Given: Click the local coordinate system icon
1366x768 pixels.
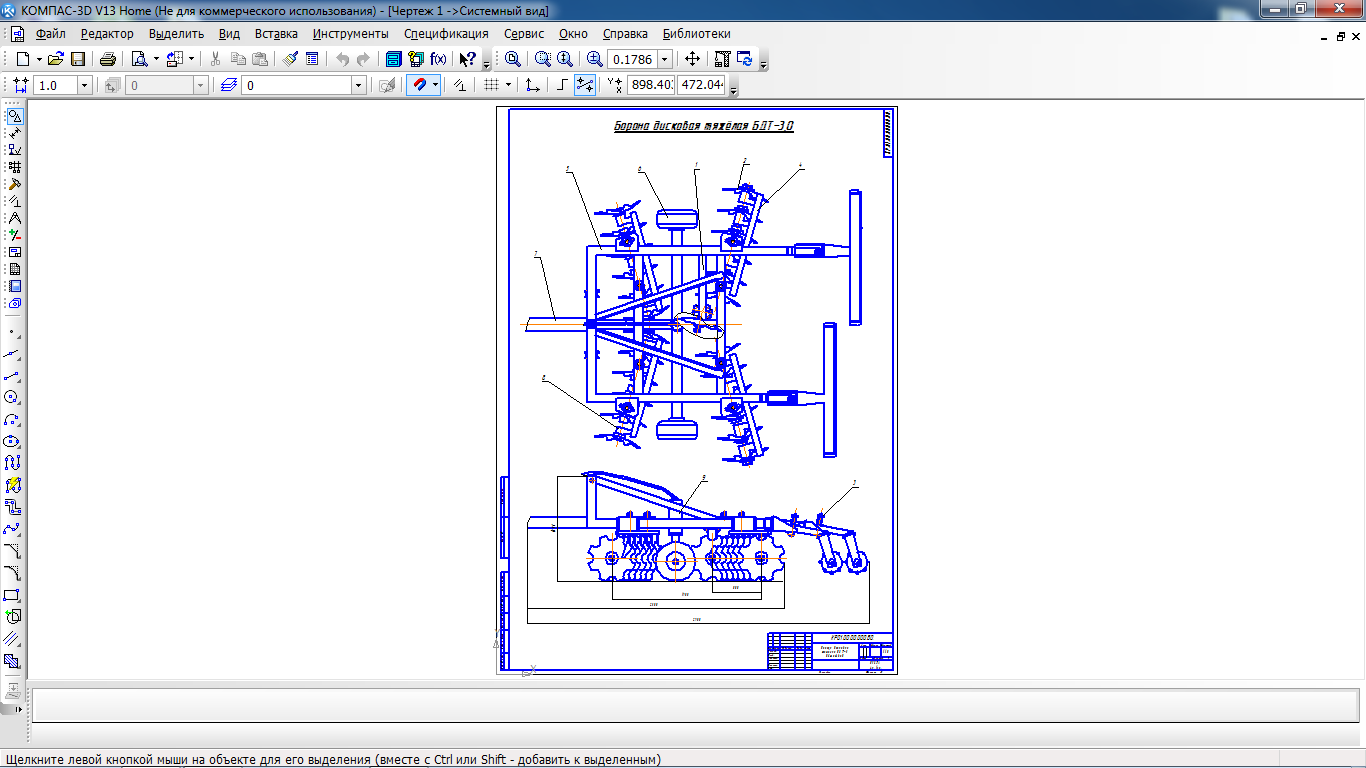Looking at the screenshot, I should click(x=533, y=86).
